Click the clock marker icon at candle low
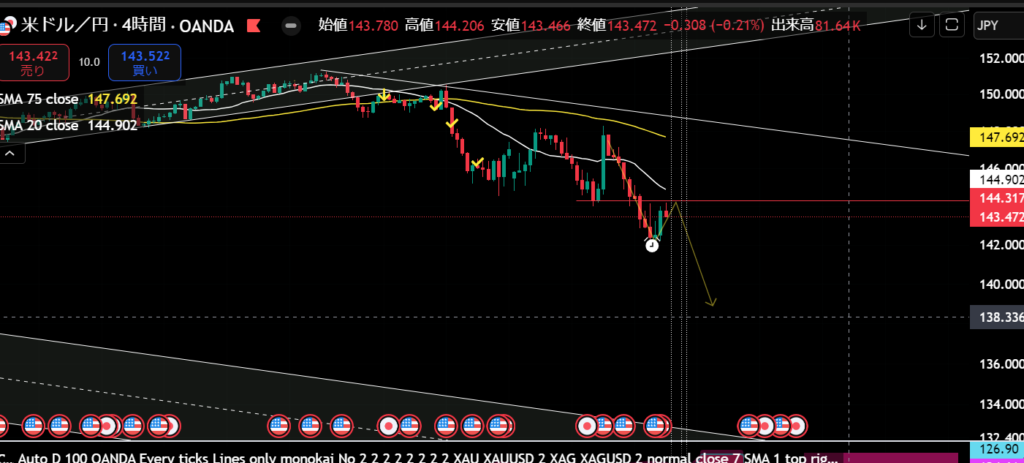The image size is (1024, 463). click(x=652, y=245)
